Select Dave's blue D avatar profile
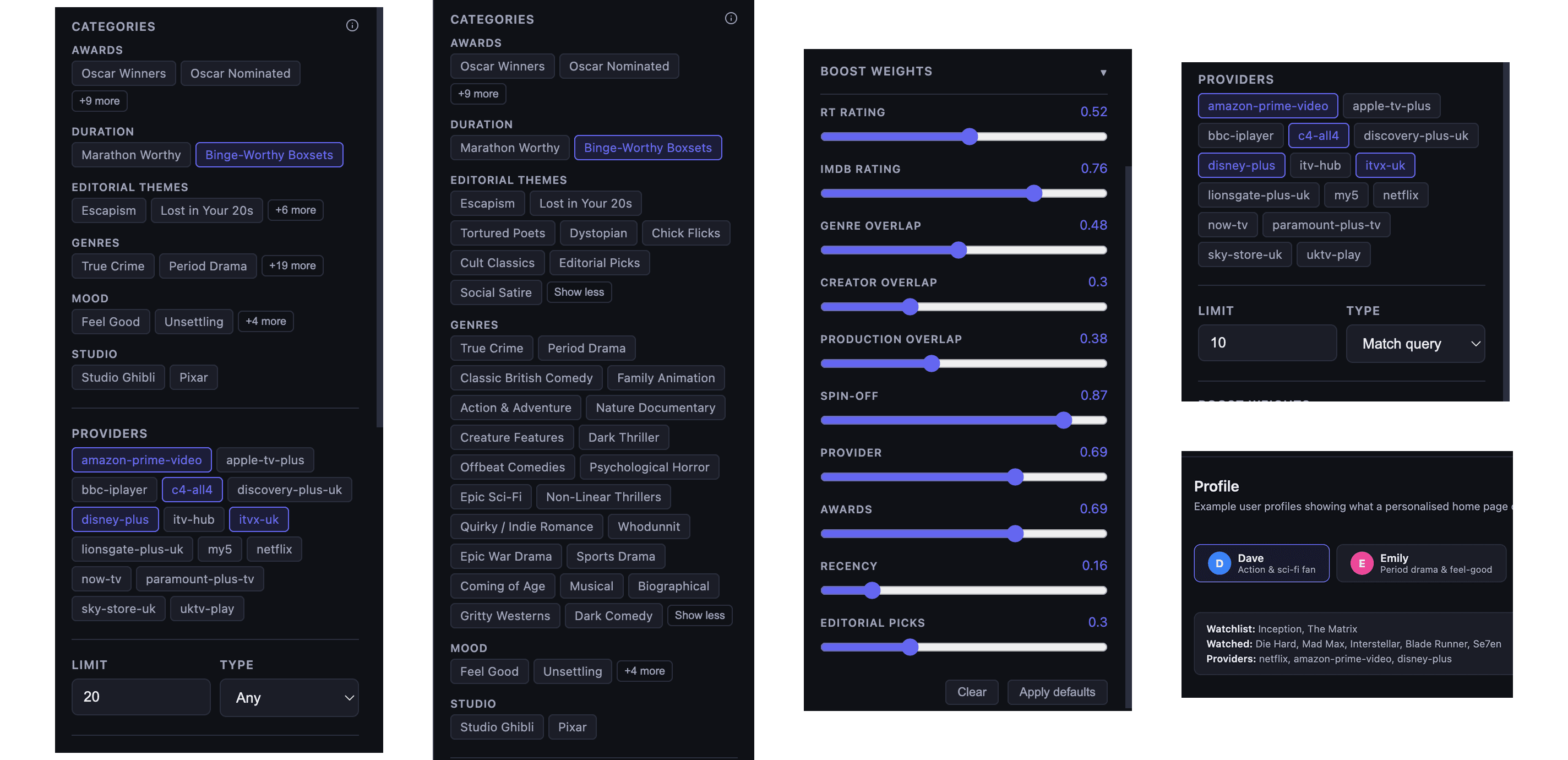This screenshot has width=1568, height=760. (1219, 563)
